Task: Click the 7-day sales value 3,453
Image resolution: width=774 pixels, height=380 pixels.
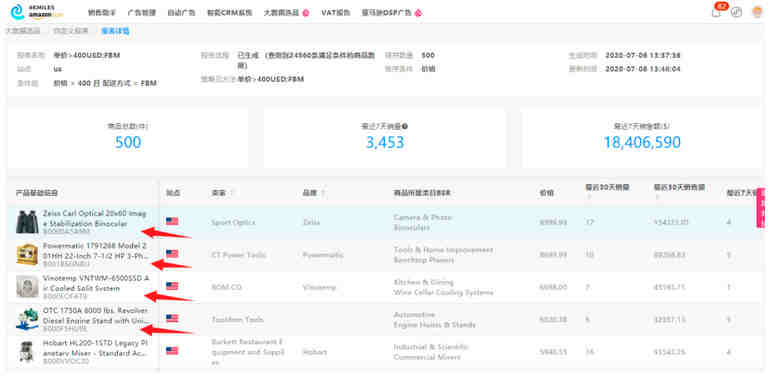Action: tap(385, 143)
